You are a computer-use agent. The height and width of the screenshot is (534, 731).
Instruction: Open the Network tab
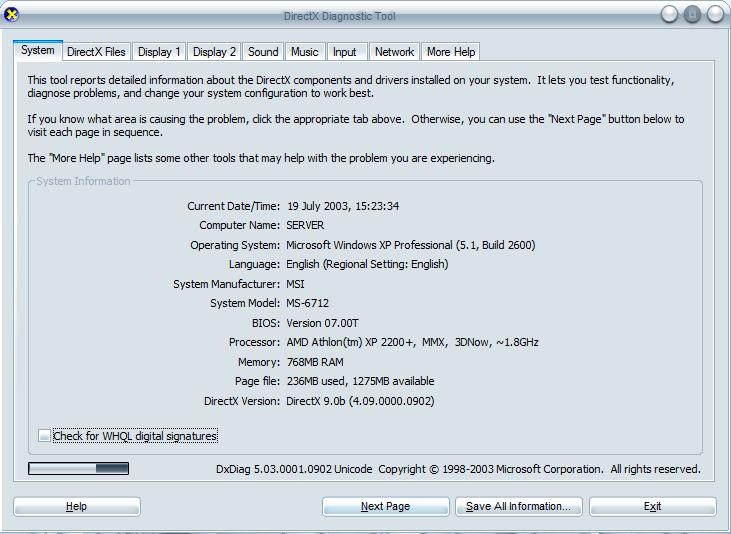(394, 52)
